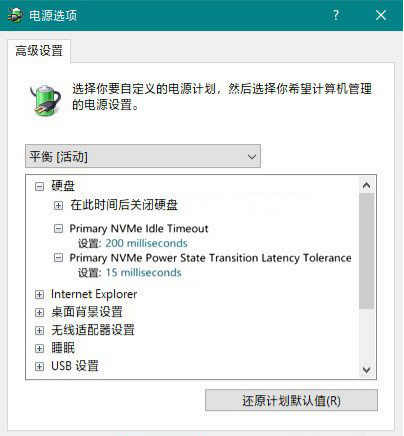This screenshot has width=404, height=436.
Task: Expand the USB 设置 node
Action: click(x=39, y=366)
